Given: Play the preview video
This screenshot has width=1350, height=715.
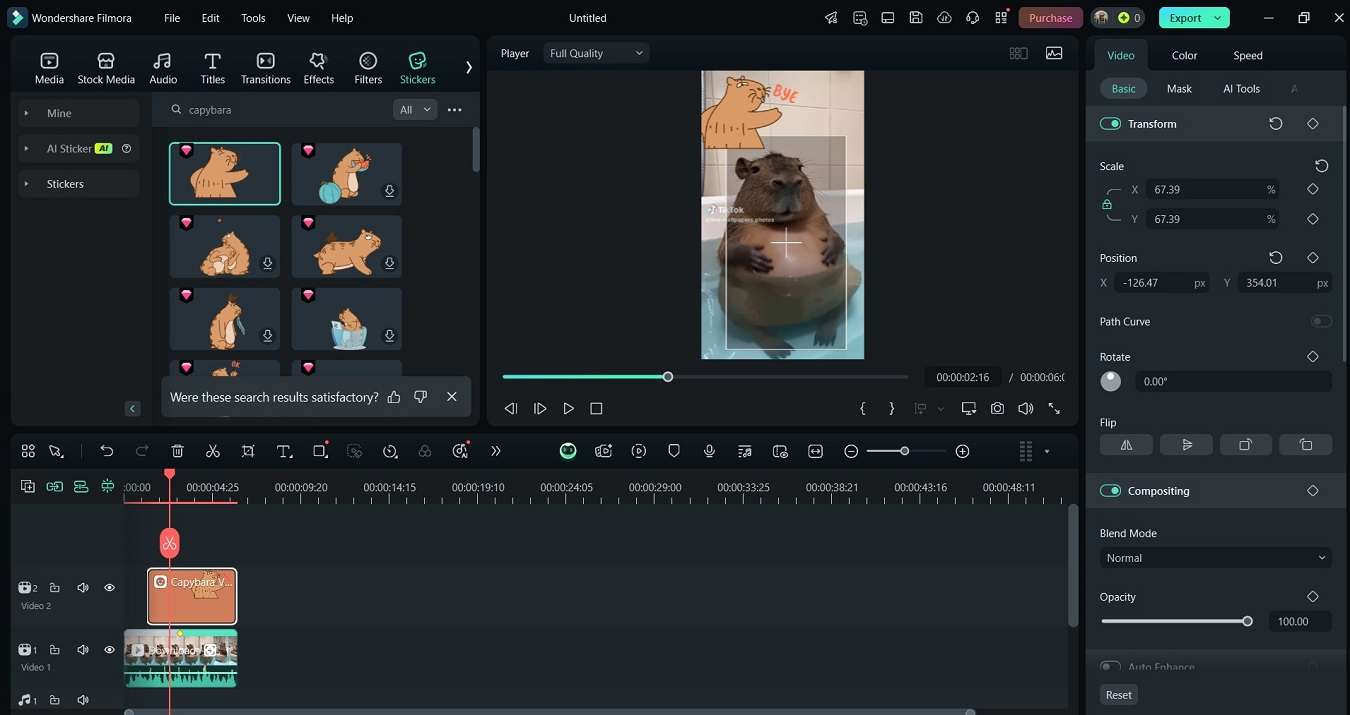Looking at the screenshot, I should [x=568, y=408].
